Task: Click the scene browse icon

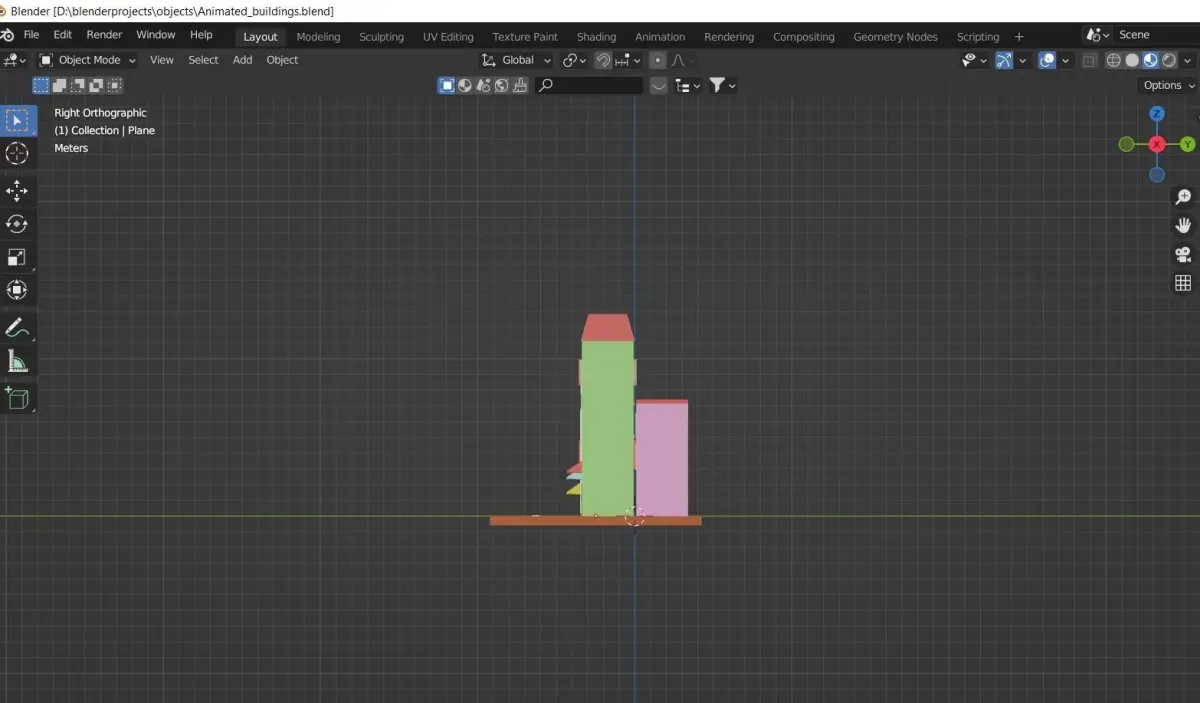Action: (x=1097, y=35)
